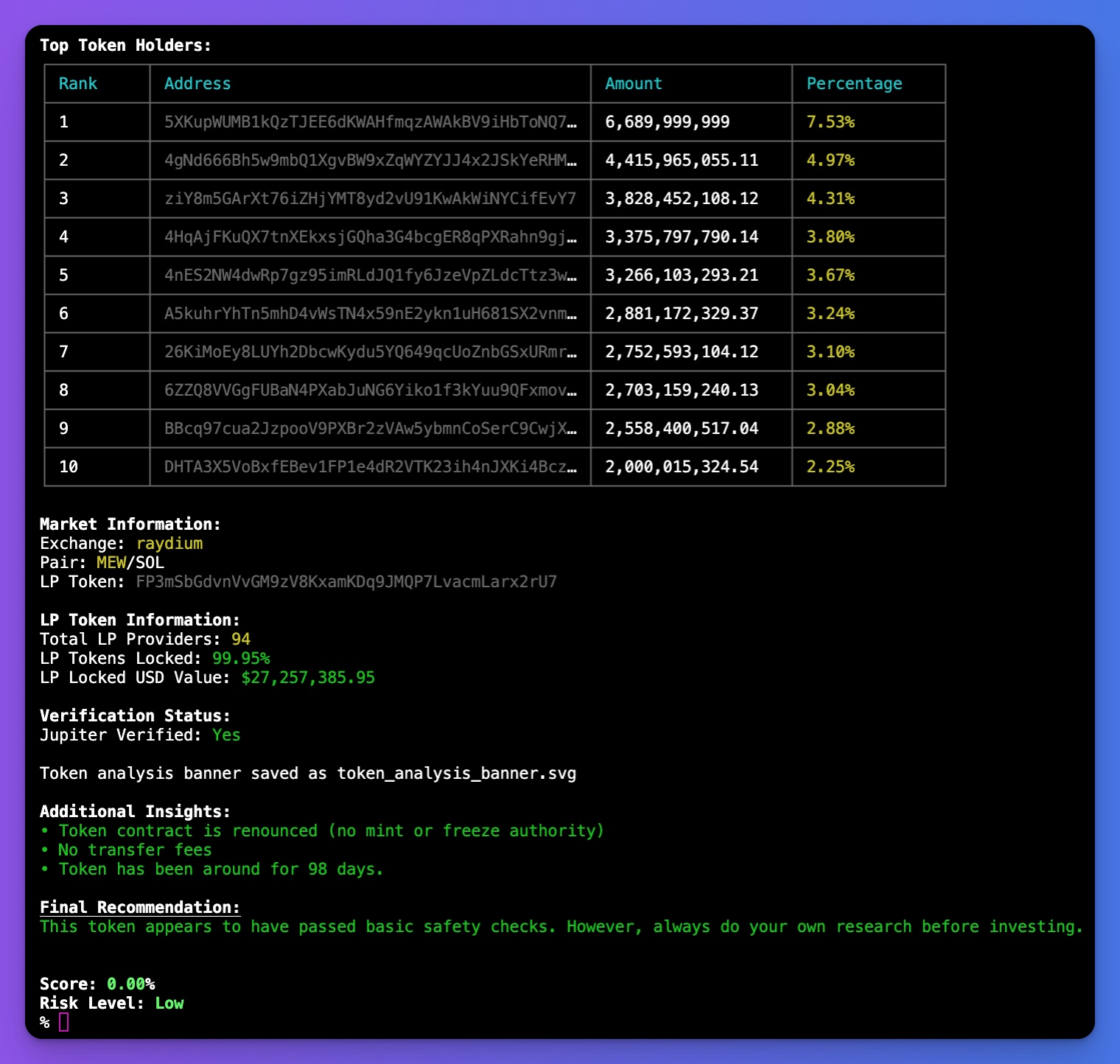Screen dimensions: 1120x1064
Task: Click amount 2,881,172,329.37
Action: click(682, 314)
